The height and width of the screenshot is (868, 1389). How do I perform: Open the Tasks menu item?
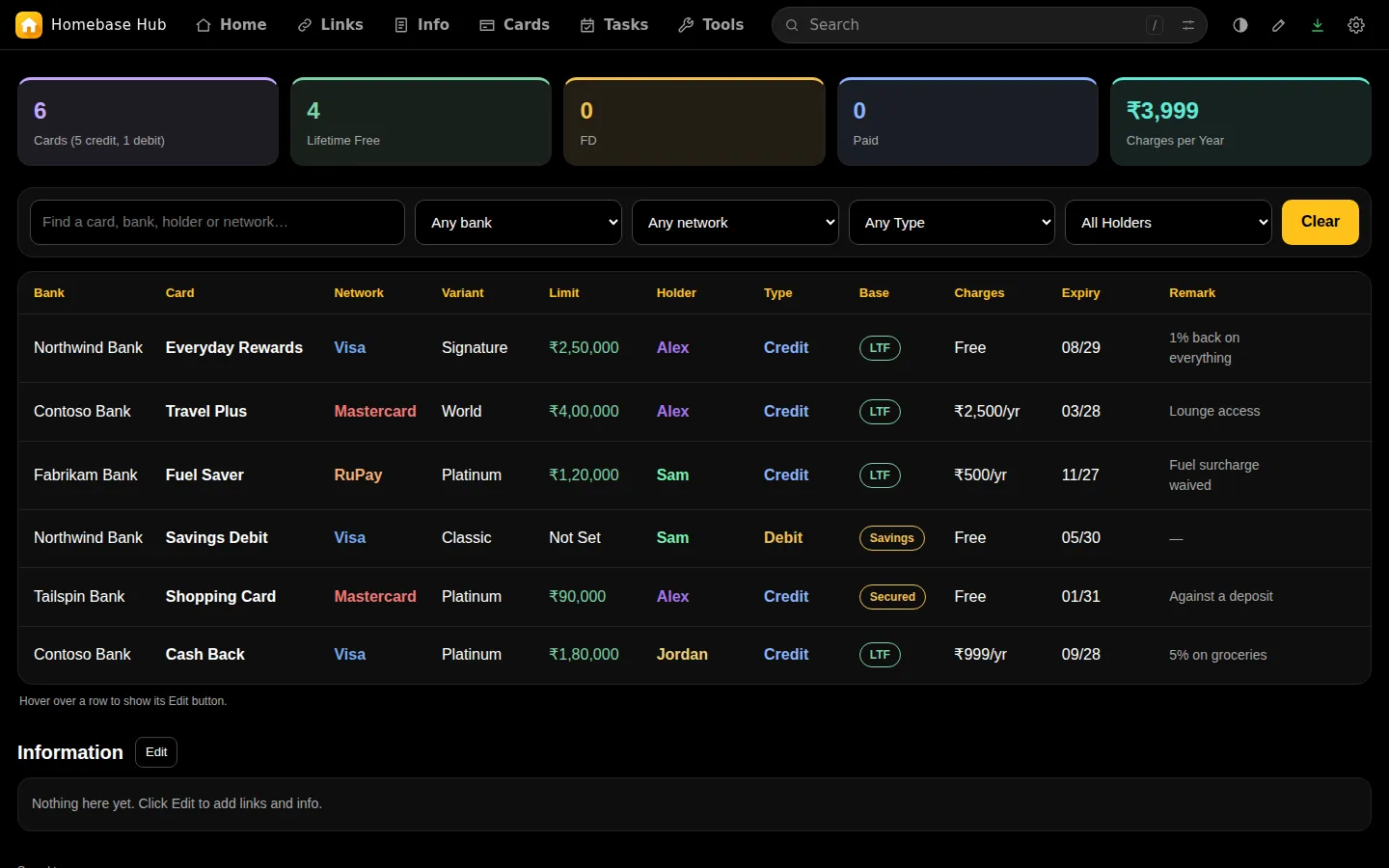point(614,25)
